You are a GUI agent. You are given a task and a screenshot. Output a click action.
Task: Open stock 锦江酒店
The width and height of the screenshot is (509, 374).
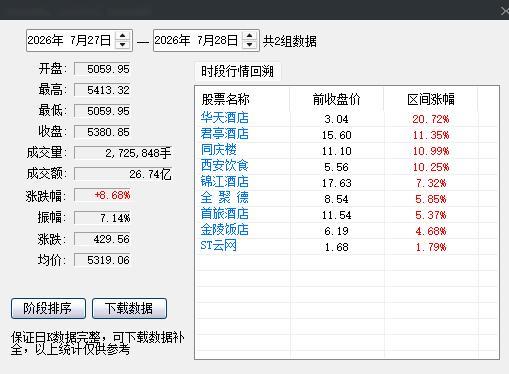(225, 182)
